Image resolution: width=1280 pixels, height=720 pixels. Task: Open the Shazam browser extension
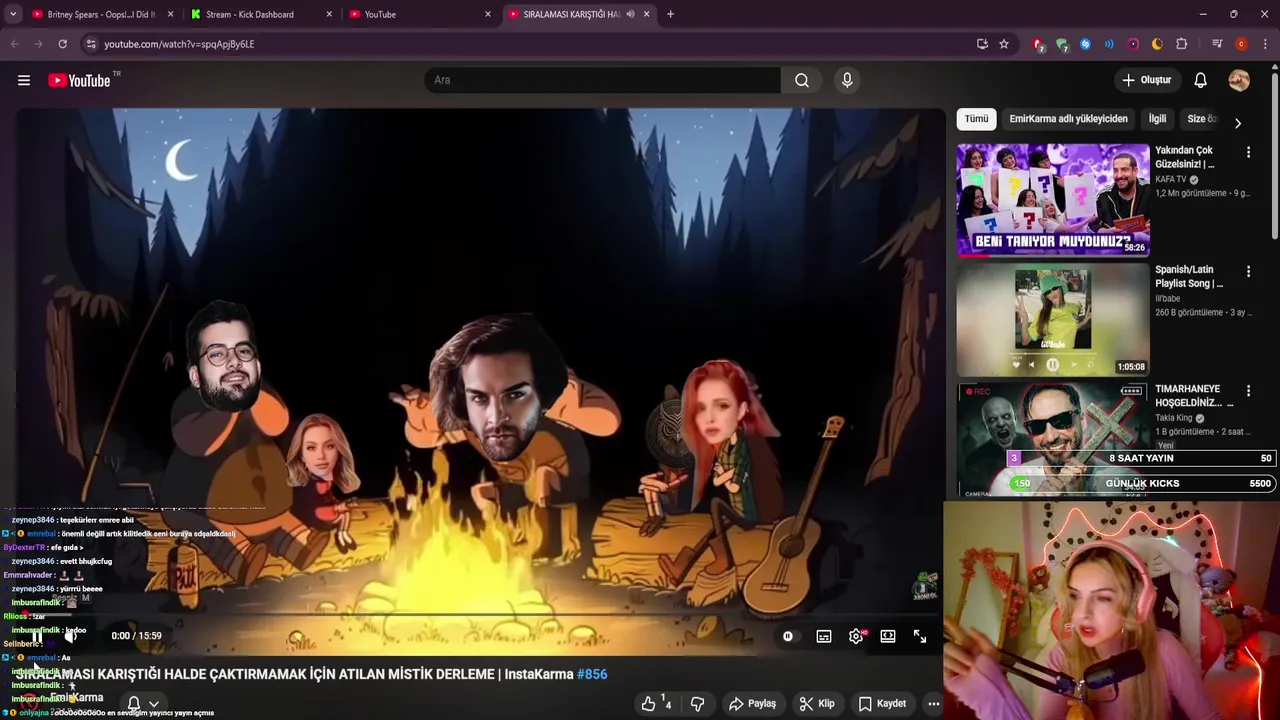pyautogui.click(x=1085, y=44)
